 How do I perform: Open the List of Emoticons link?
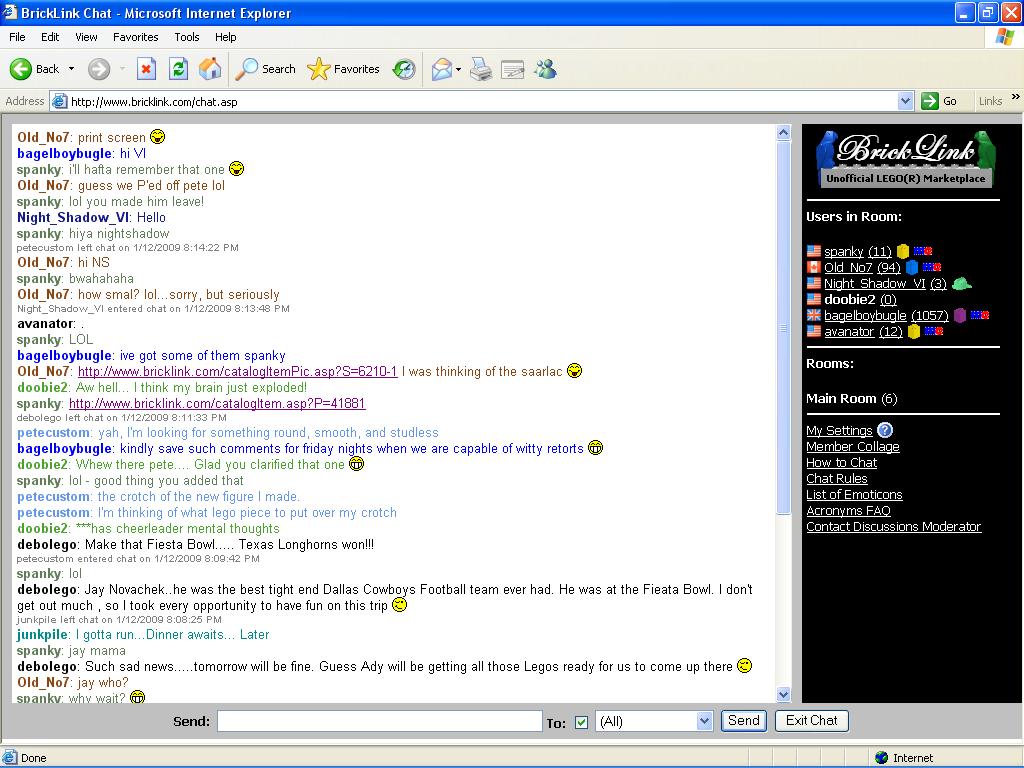point(854,494)
